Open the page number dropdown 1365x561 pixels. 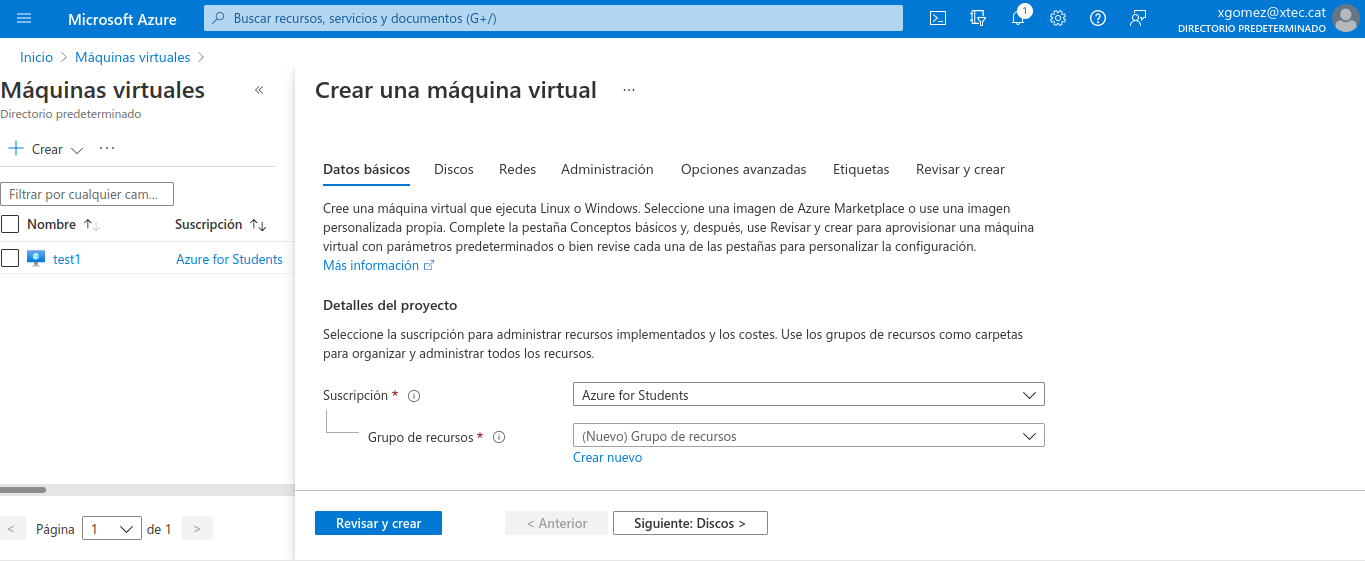[111, 529]
